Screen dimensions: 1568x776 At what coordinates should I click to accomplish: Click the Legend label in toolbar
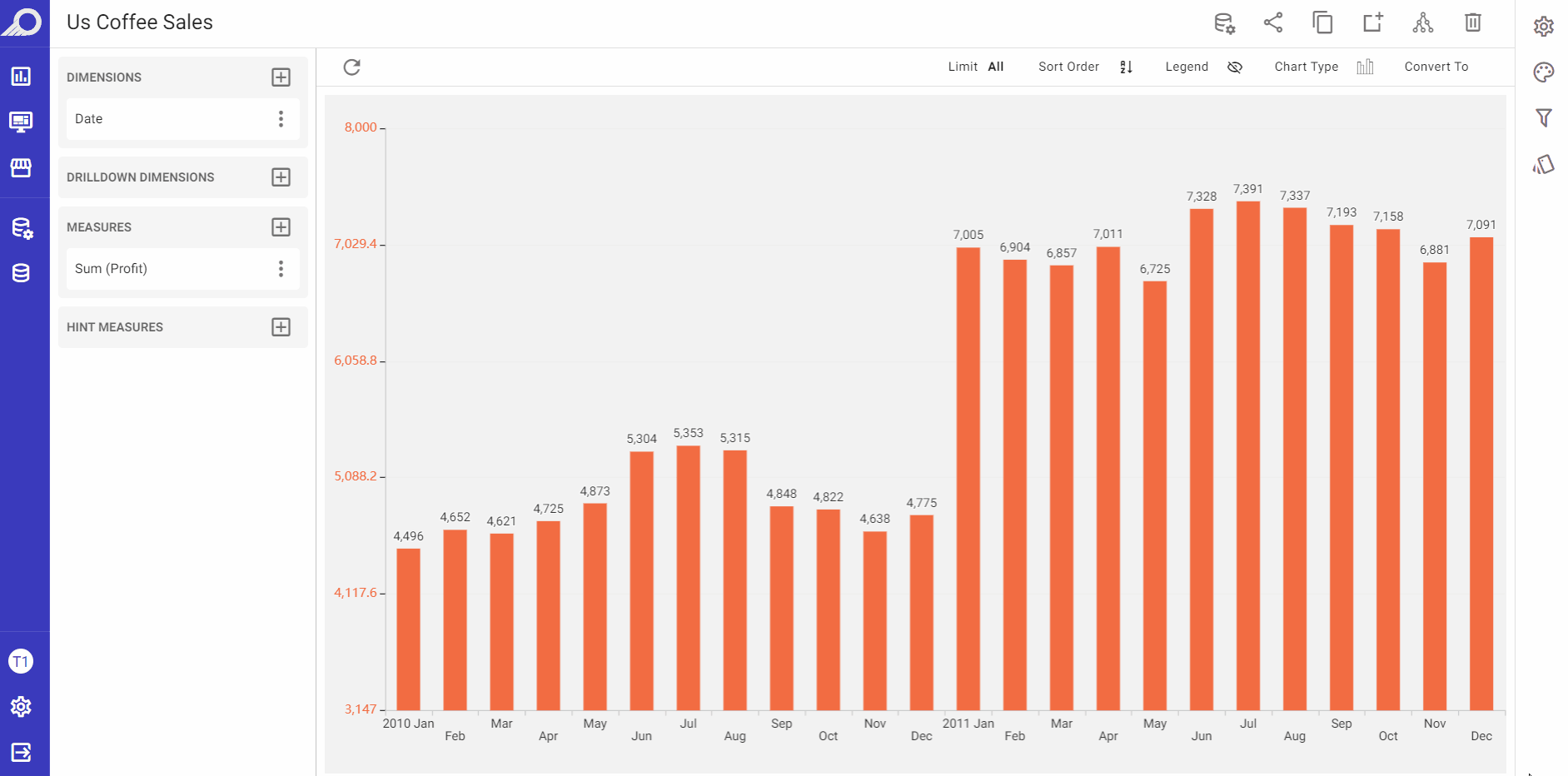[1187, 67]
